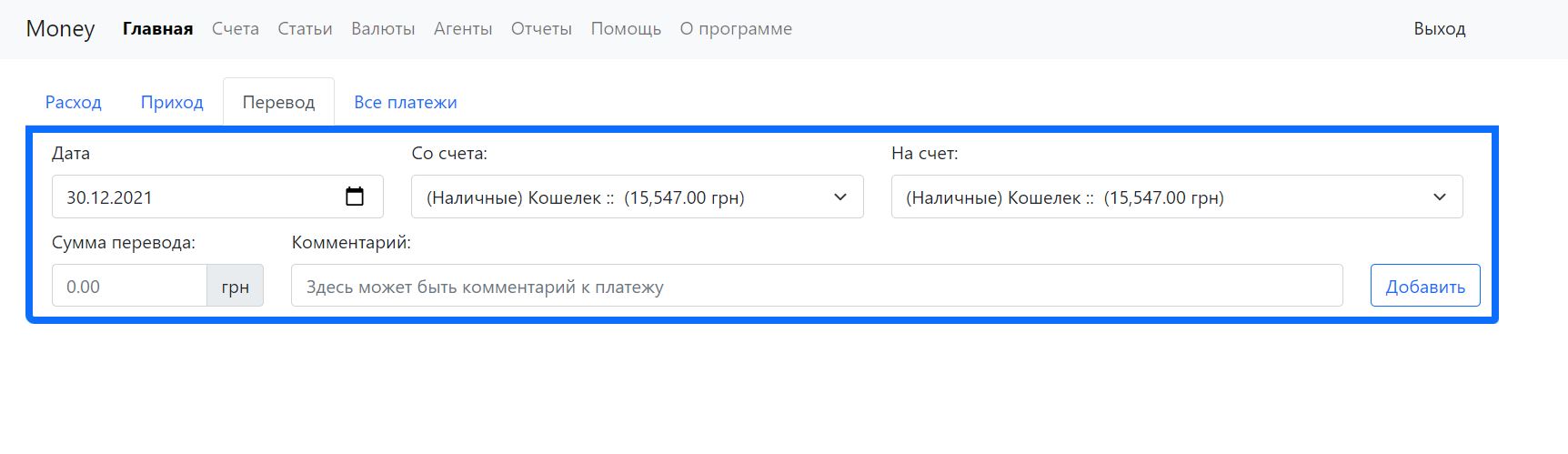The image size is (1568, 454).
Task: Focus the Сумма перевода amount field
Action: click(x=129, y=287)
